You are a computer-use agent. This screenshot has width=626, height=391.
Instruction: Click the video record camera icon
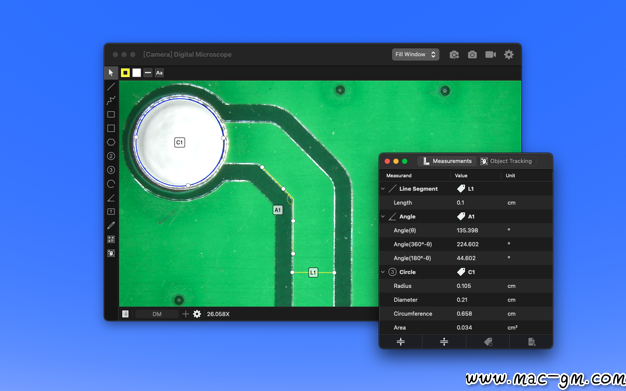pos(490,55)
